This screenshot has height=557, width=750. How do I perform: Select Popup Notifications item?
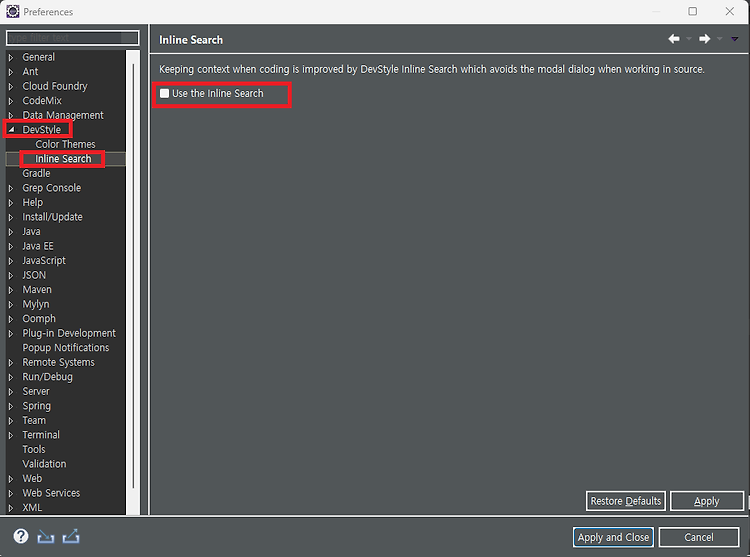66,348
